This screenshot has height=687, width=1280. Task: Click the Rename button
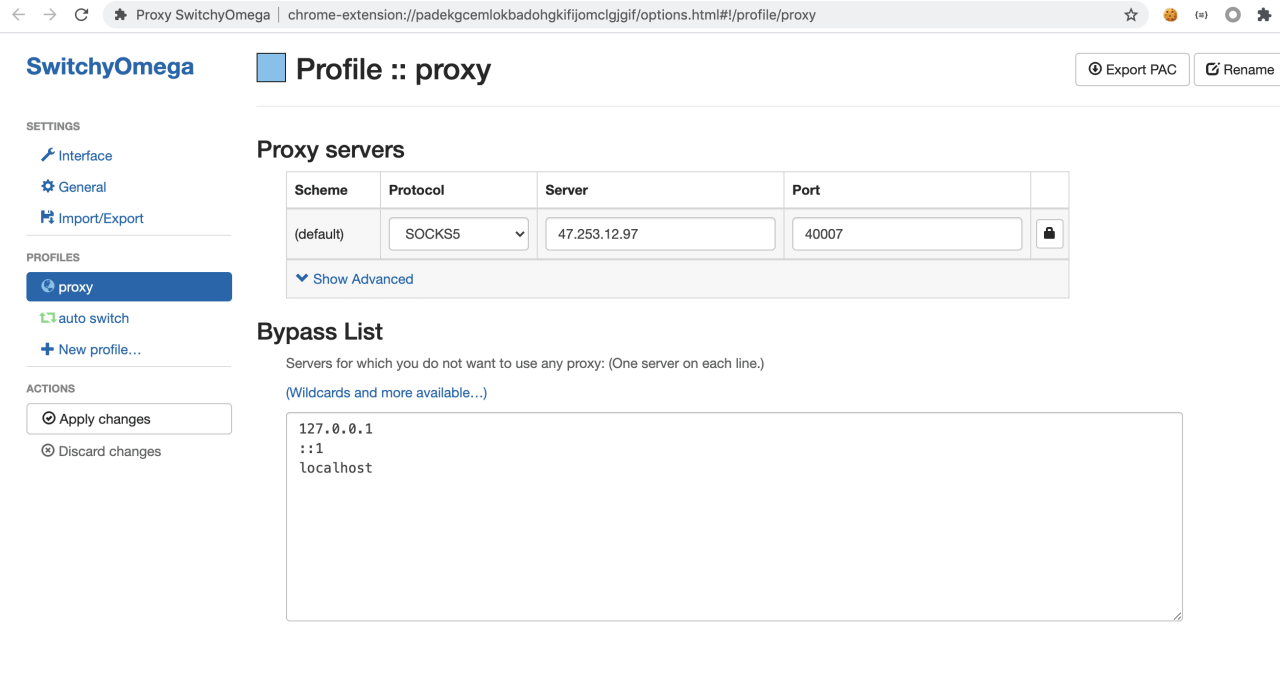click(1238, 69)
